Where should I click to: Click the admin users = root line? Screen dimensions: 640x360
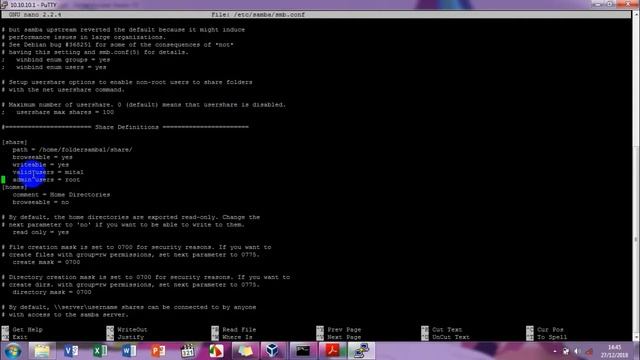(x=46, y=180)
